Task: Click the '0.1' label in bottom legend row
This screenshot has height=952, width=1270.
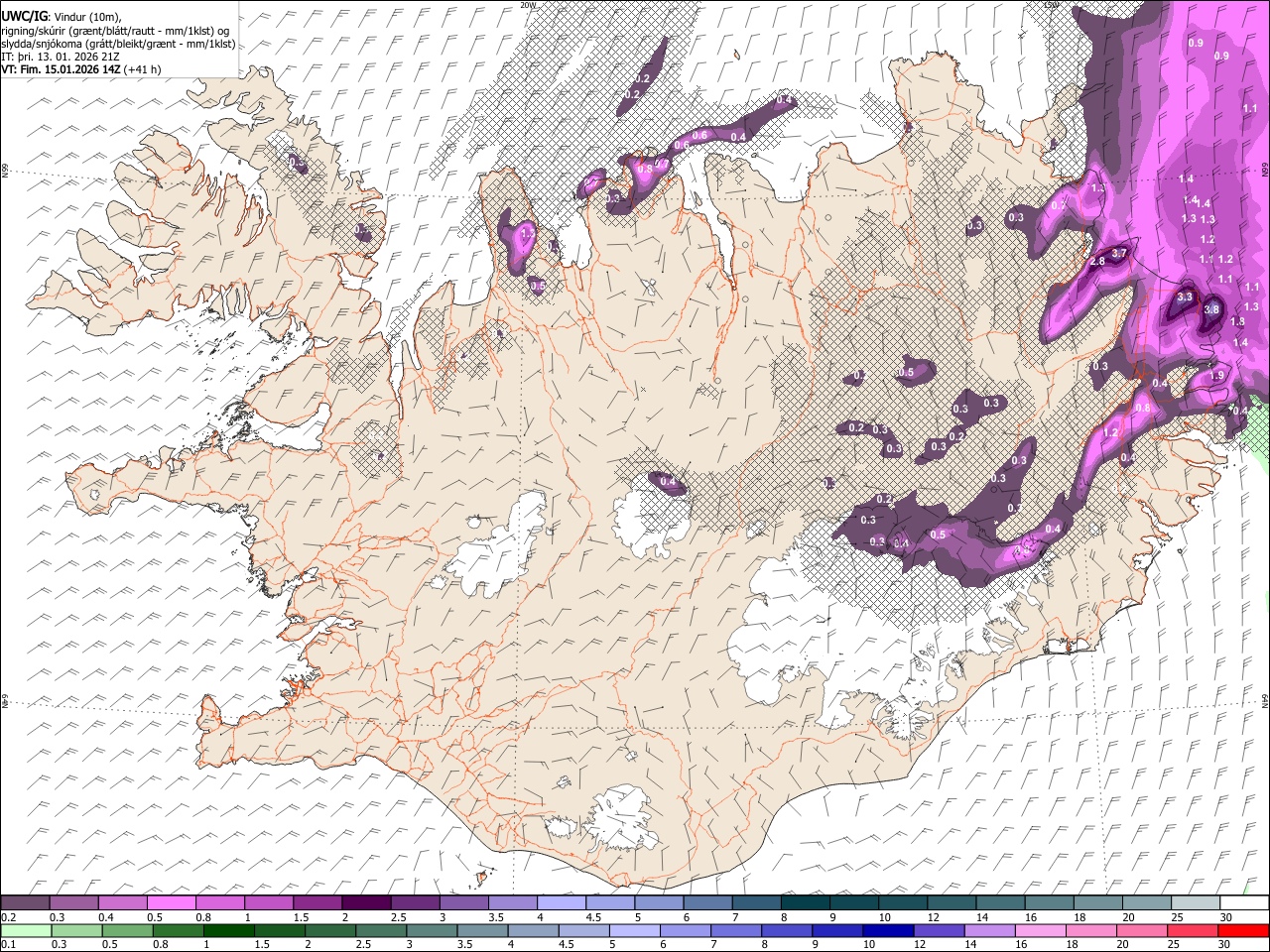Action: click(x=8, y=944)
